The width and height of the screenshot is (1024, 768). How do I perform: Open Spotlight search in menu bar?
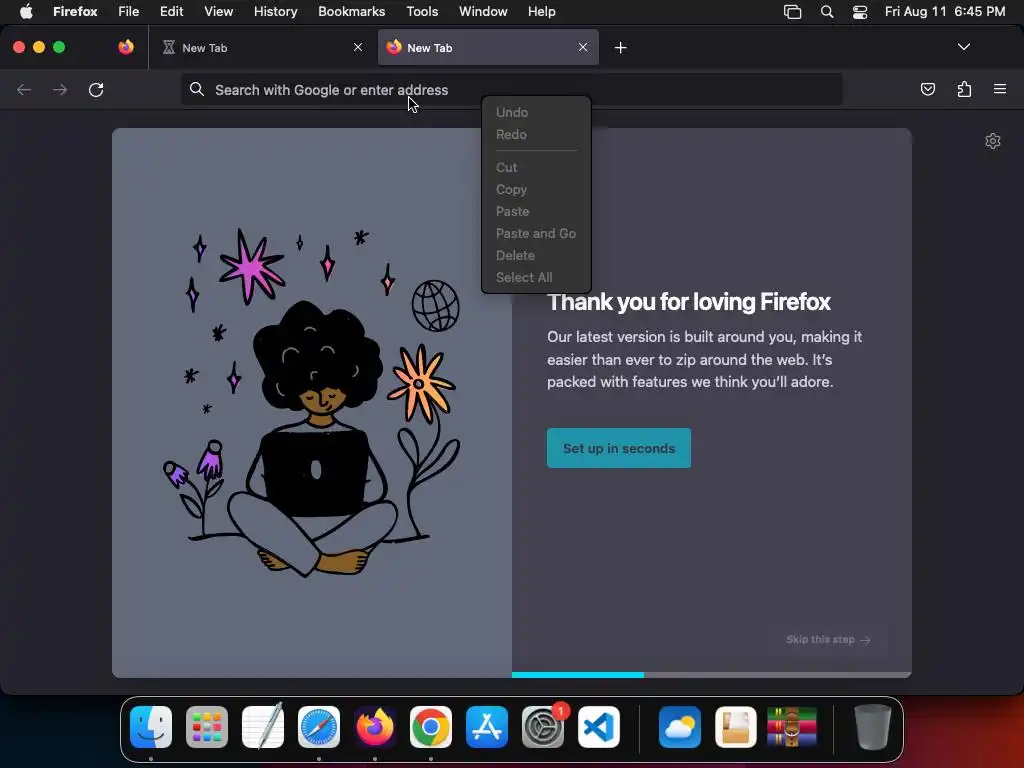[x=827, y=12]
